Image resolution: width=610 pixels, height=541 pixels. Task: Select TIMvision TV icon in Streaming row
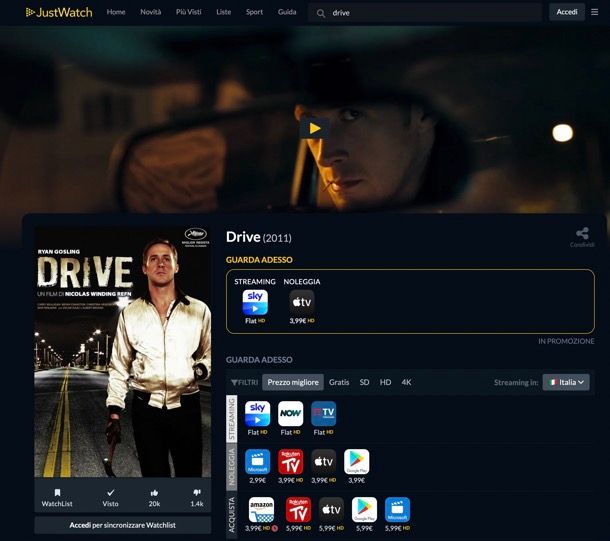pyautogui.click(x=324, y=413)
